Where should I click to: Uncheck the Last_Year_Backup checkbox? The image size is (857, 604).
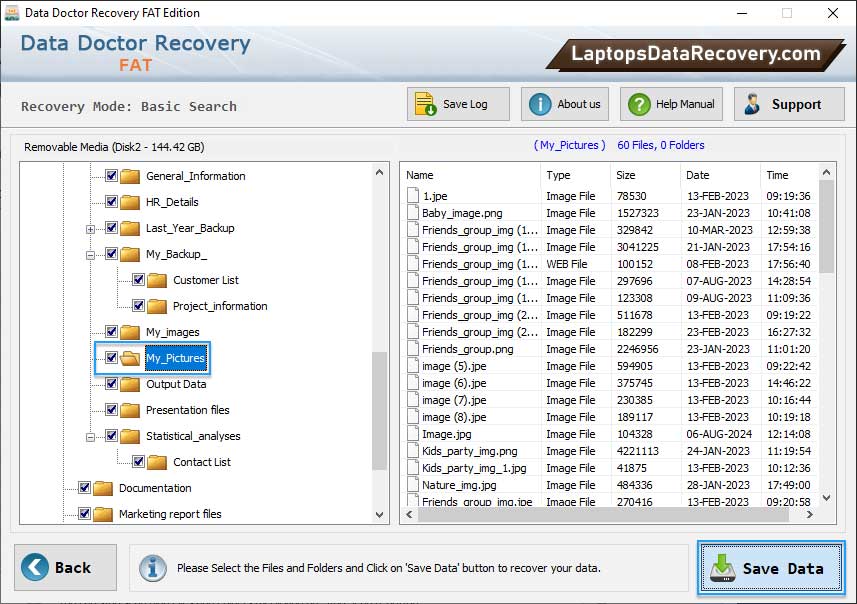coord(111,227)
